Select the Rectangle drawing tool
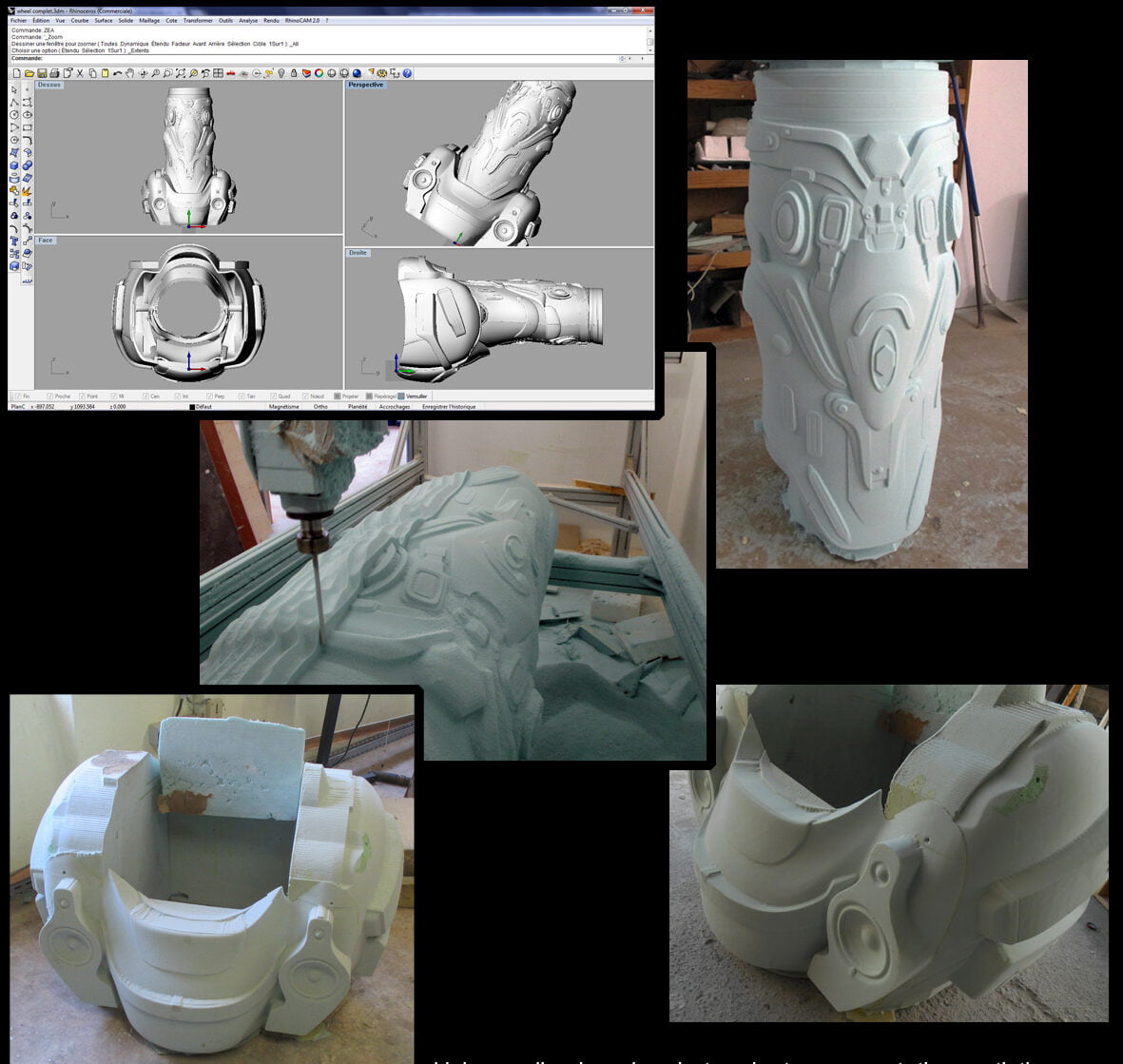The width and height of the screenshot is (1123, 1064). (28, 127)
